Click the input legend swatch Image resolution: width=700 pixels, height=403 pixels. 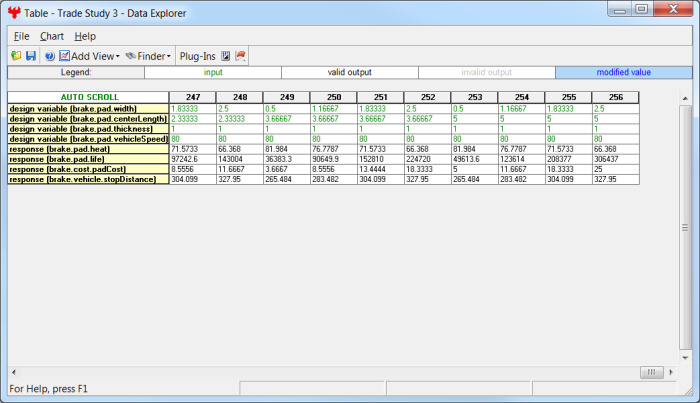(213, 72)
